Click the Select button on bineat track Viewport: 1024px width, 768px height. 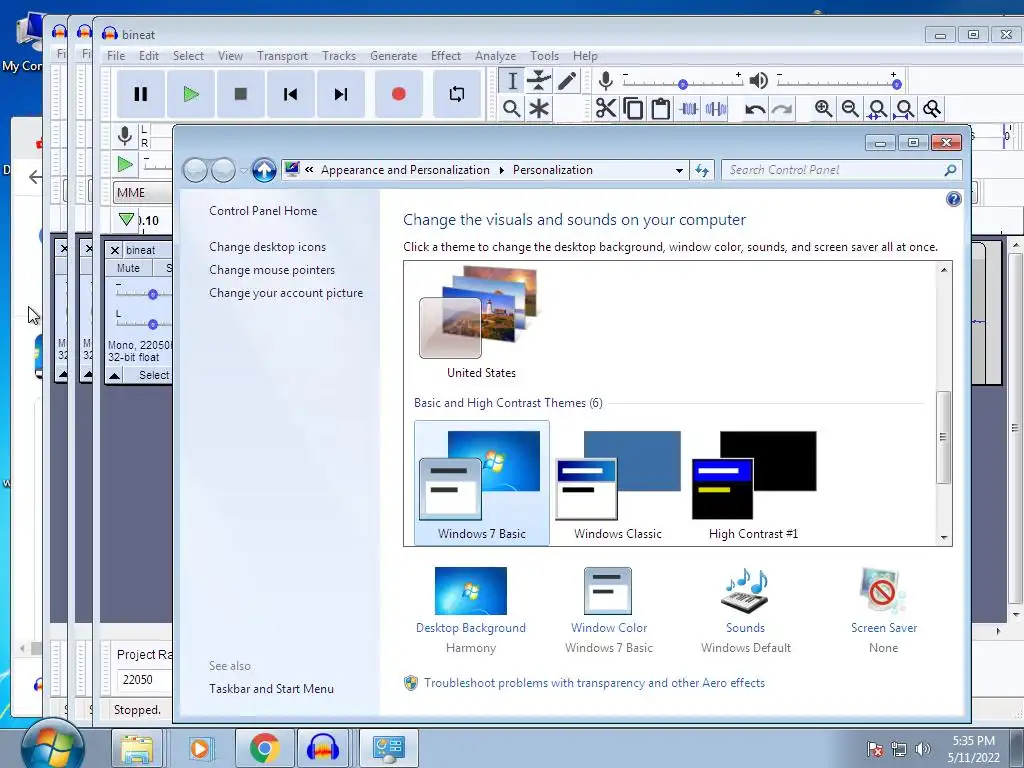[154, 376]
